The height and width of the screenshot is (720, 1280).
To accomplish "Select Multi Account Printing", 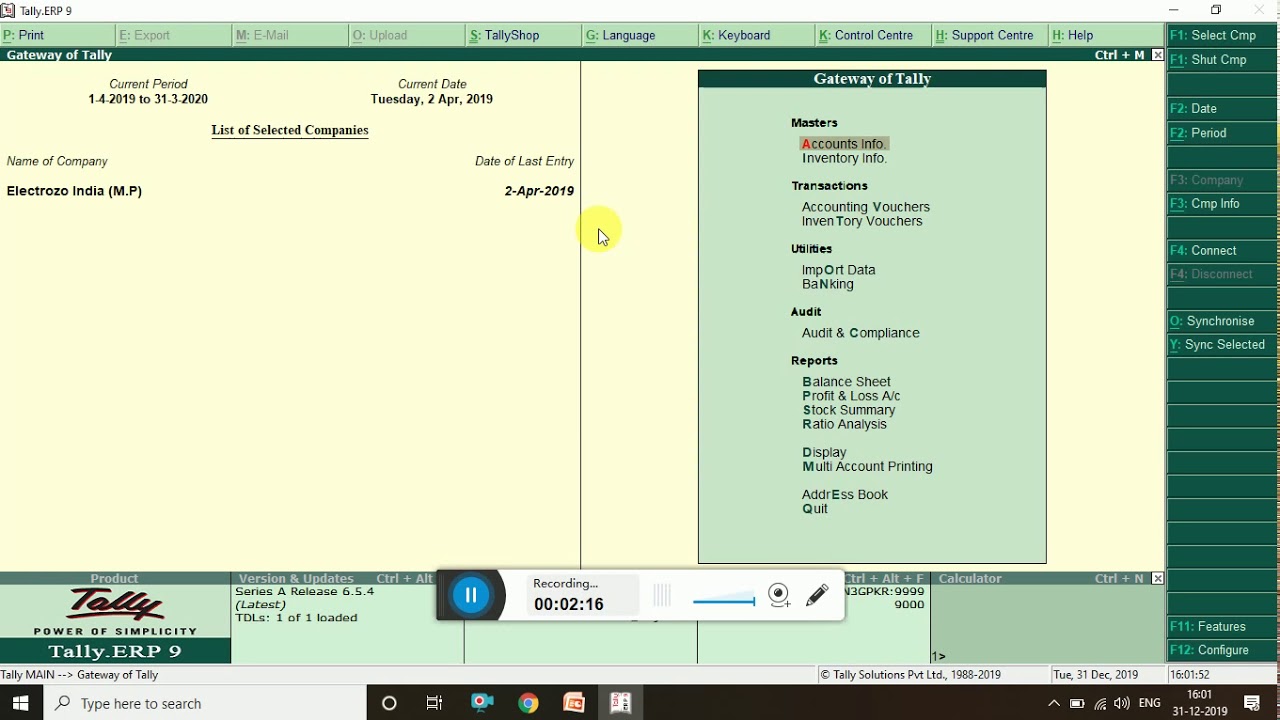I will [x=867, y=467].
